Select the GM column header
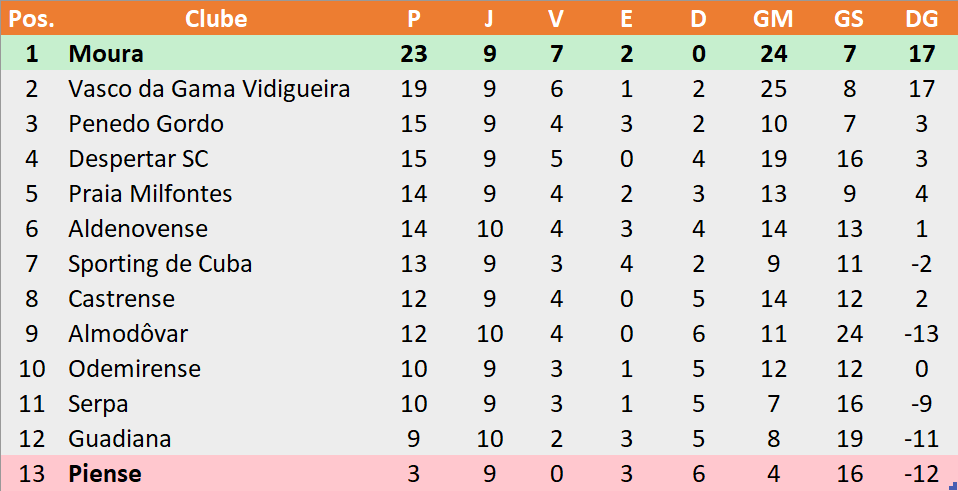 click(x=773, y=19)
